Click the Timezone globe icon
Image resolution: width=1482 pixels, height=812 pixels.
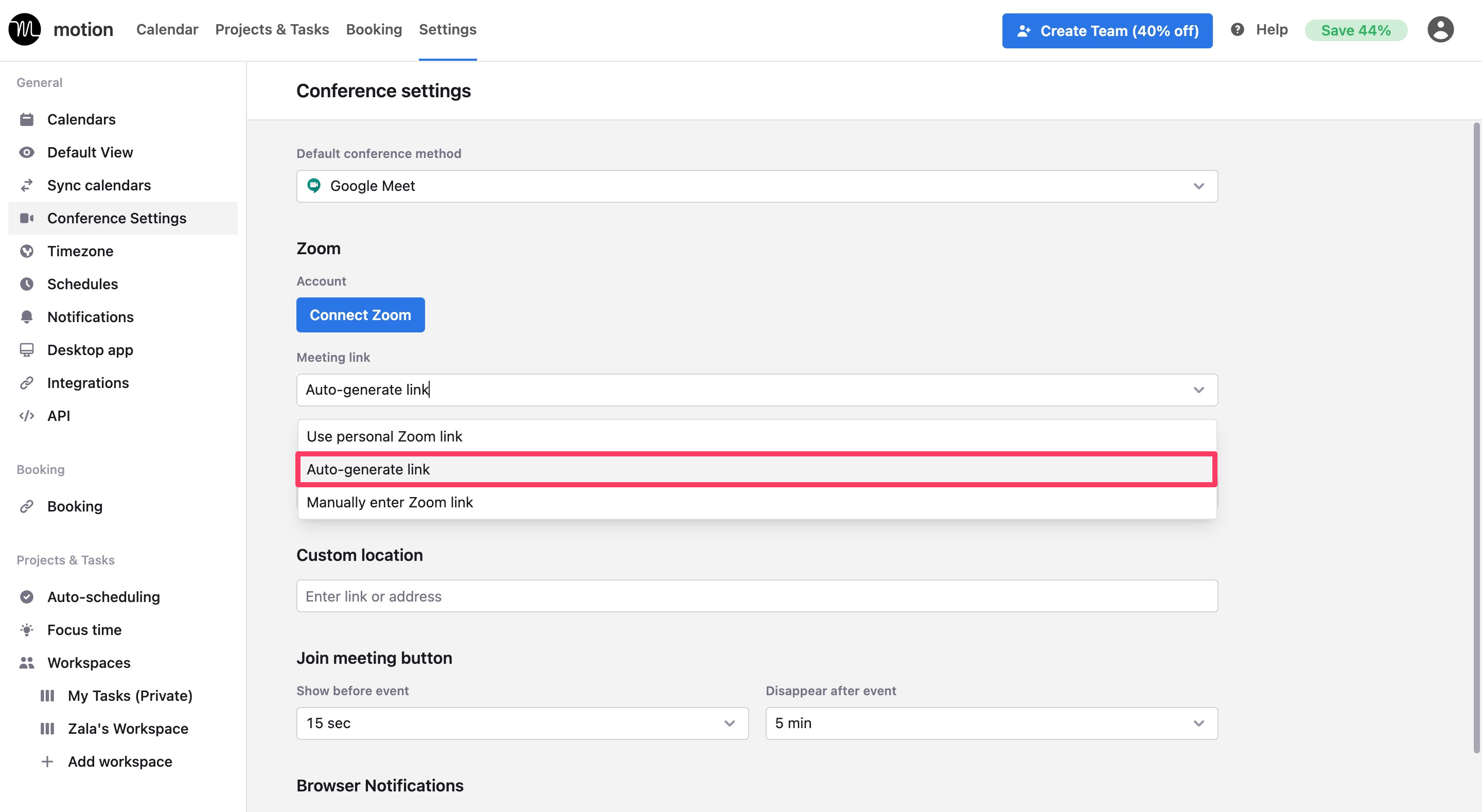pyautogui.click(x=26, y=251)
